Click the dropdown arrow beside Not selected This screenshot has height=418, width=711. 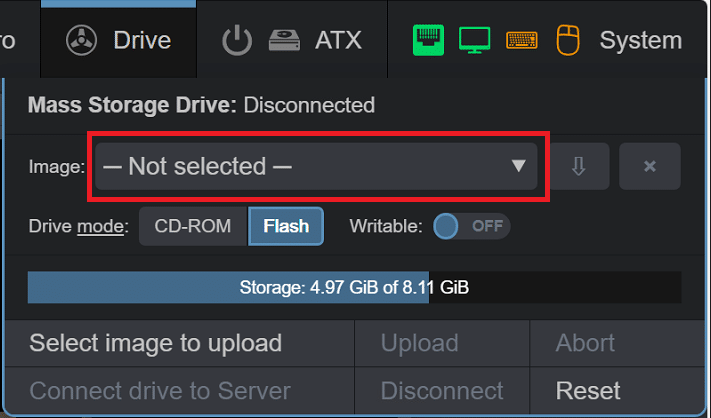point(518,166)
